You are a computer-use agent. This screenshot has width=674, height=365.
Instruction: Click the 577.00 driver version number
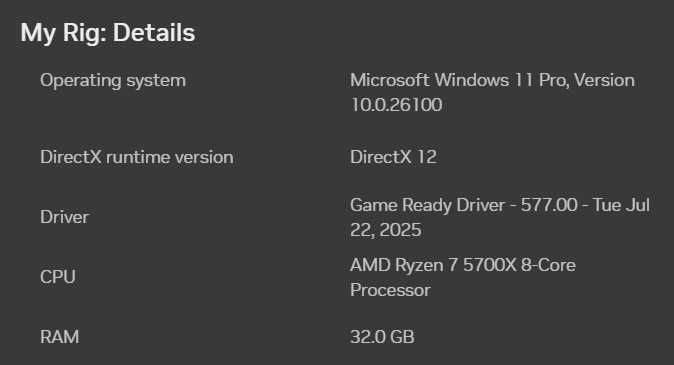[549, 205]
